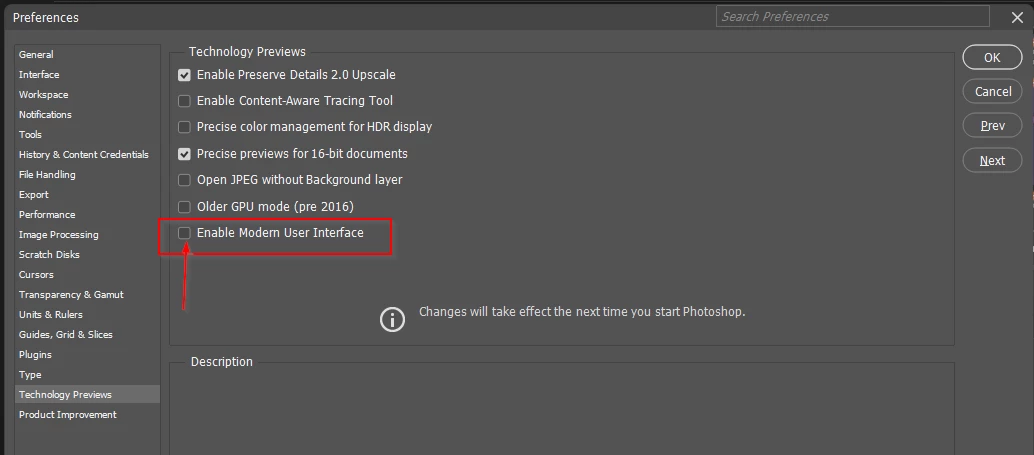
Task: Check Enable Modern User Interface
Action: click(184, 233)
